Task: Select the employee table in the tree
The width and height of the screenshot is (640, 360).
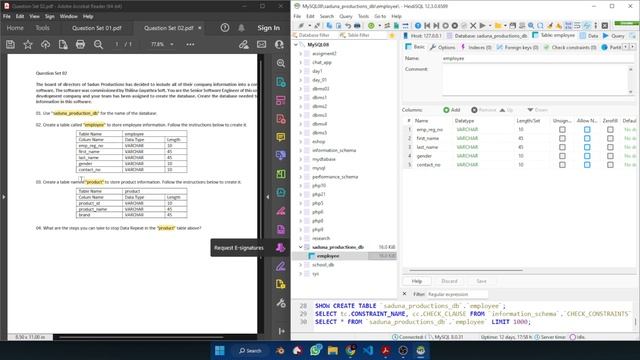Action: point(328,256)
